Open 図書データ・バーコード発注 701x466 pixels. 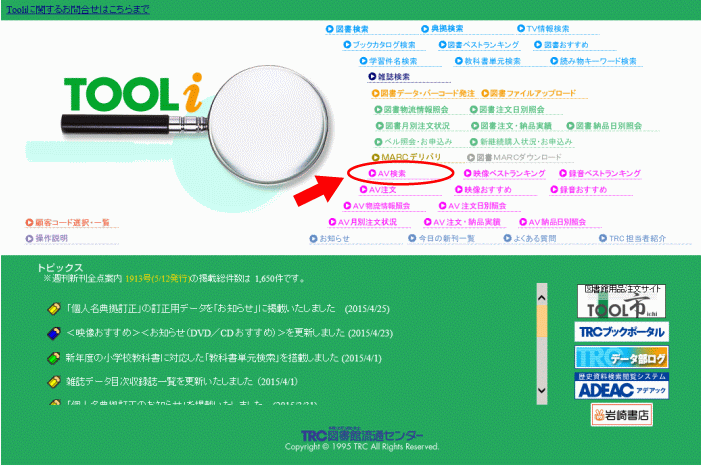427,93
